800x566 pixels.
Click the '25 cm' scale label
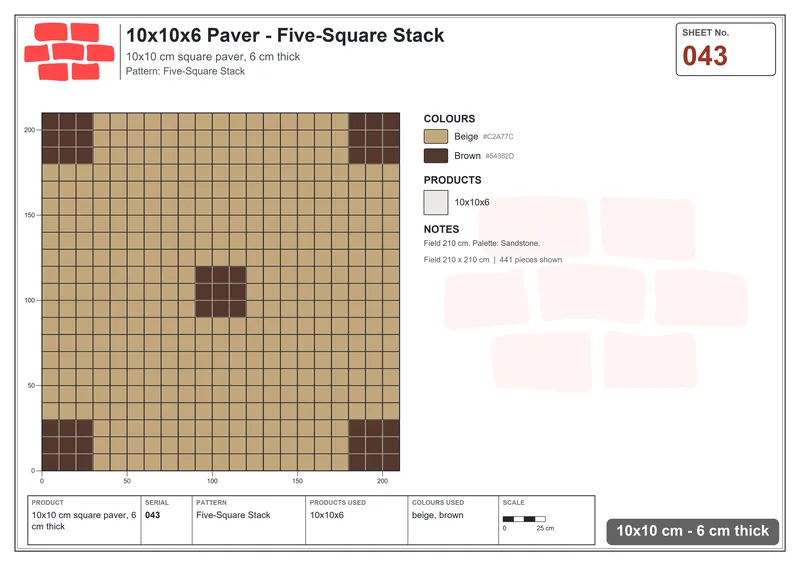tap(545, 528)
